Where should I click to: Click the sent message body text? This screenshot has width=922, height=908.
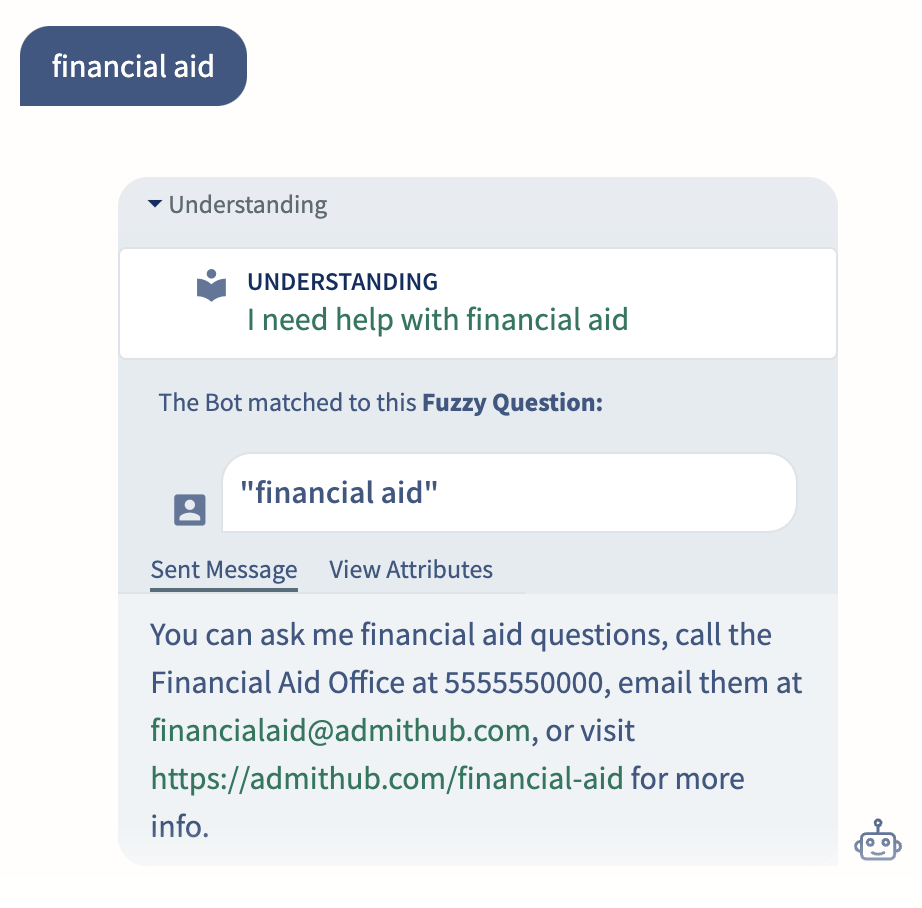click(x=476, y=730)
